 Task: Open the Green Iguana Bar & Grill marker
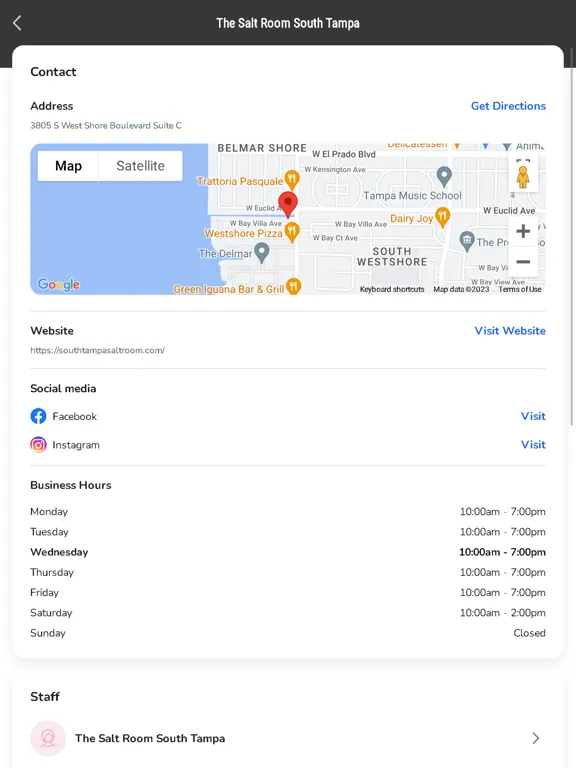tap(293, 286)
